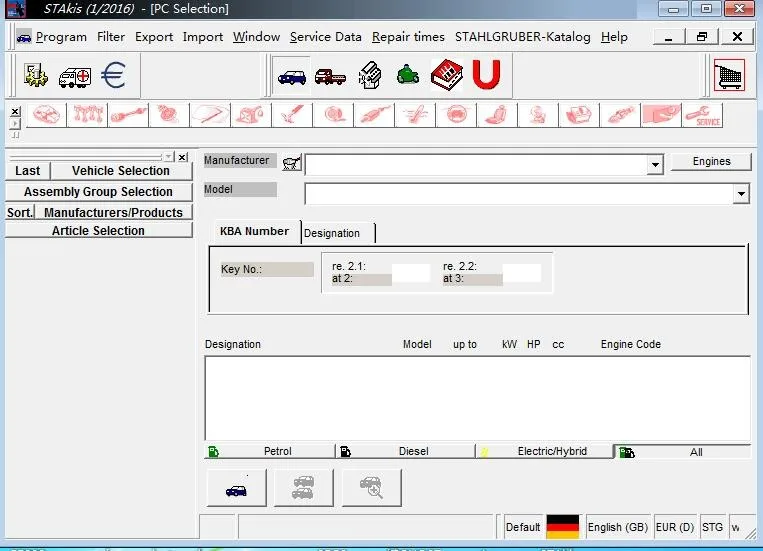Viewport: 763px width, 551px height.
Task: Show All fuel types
Action: point(682,452)
